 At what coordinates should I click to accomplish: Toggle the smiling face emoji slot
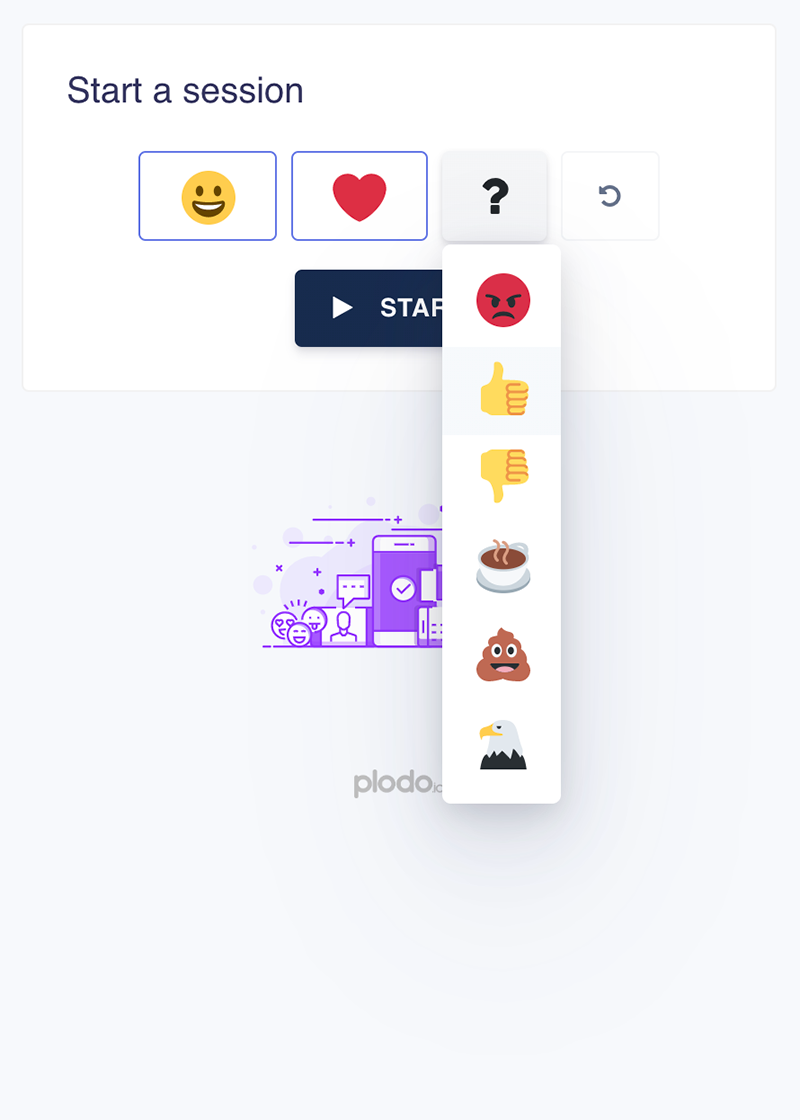(208, 196)
